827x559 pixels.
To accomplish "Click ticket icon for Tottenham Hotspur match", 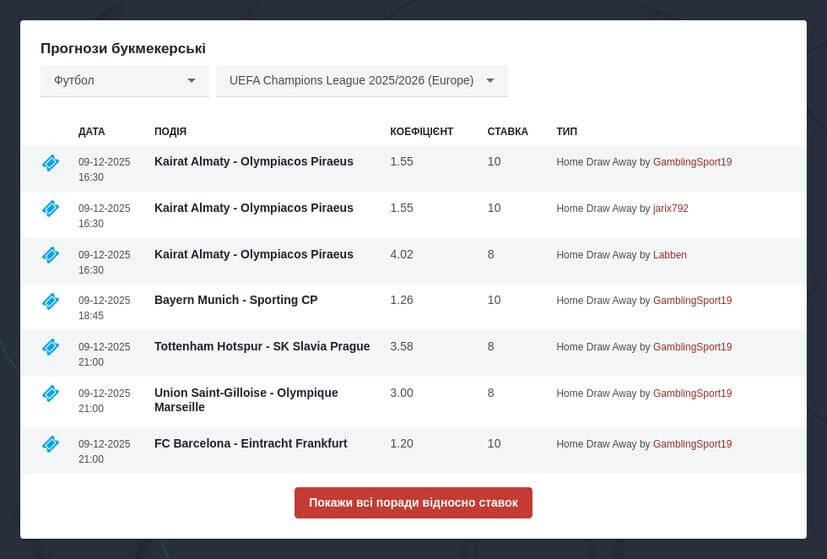I will 50,347.
